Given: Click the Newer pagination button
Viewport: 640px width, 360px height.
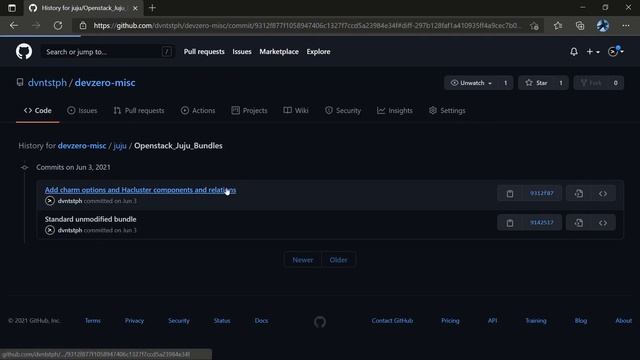Looking at the screenshot, I should pos(303,260).
